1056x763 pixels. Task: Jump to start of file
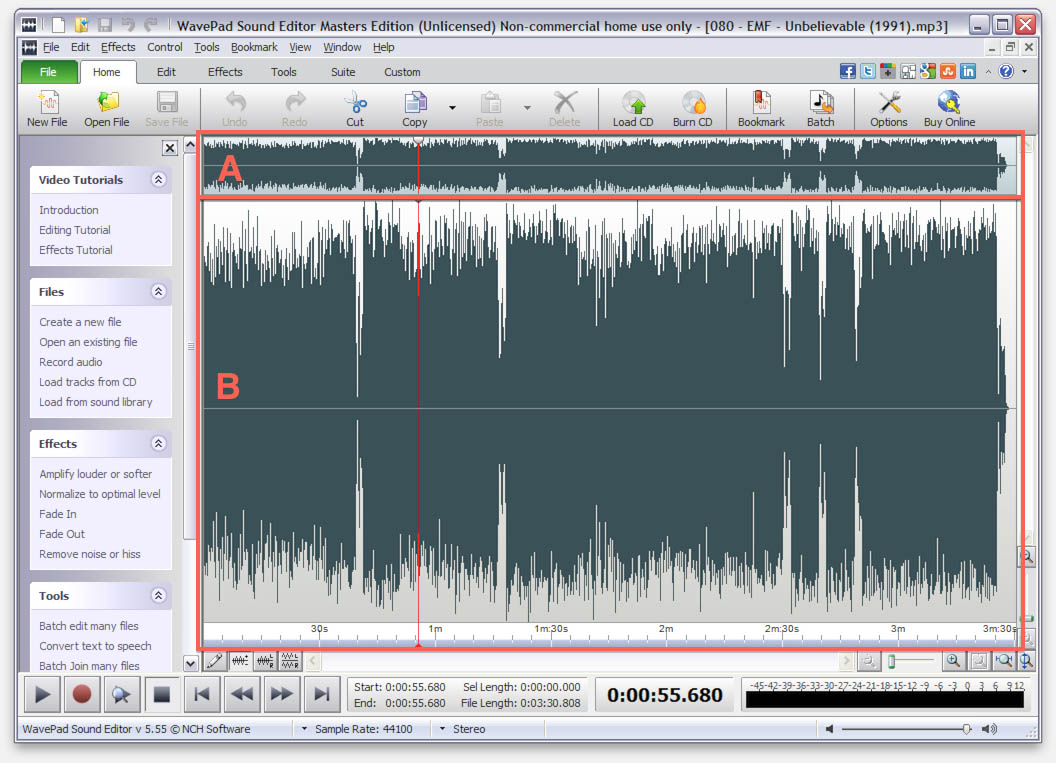pyautogui.click(x=201, y=694)
